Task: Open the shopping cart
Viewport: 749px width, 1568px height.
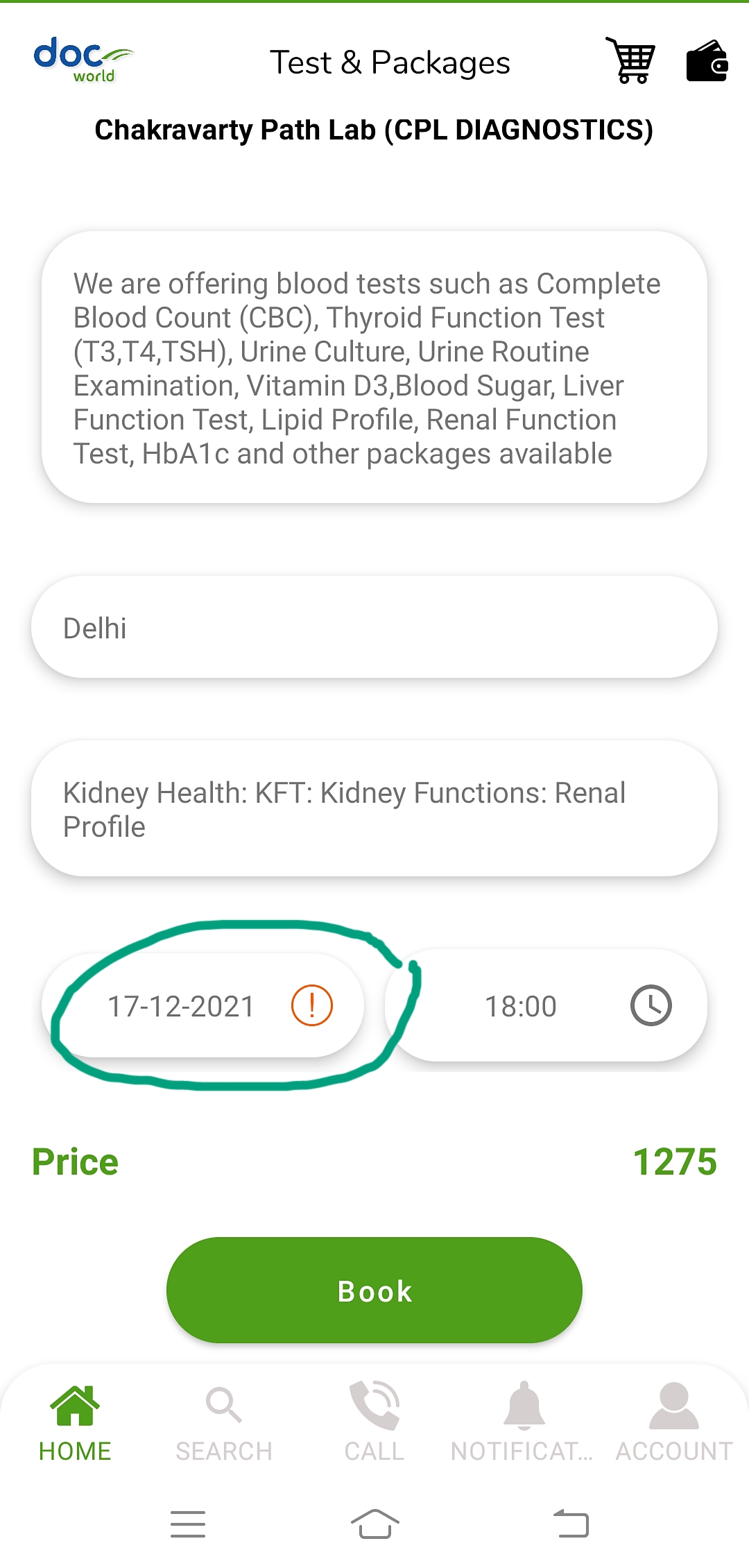Action: (x=631, y=61)
